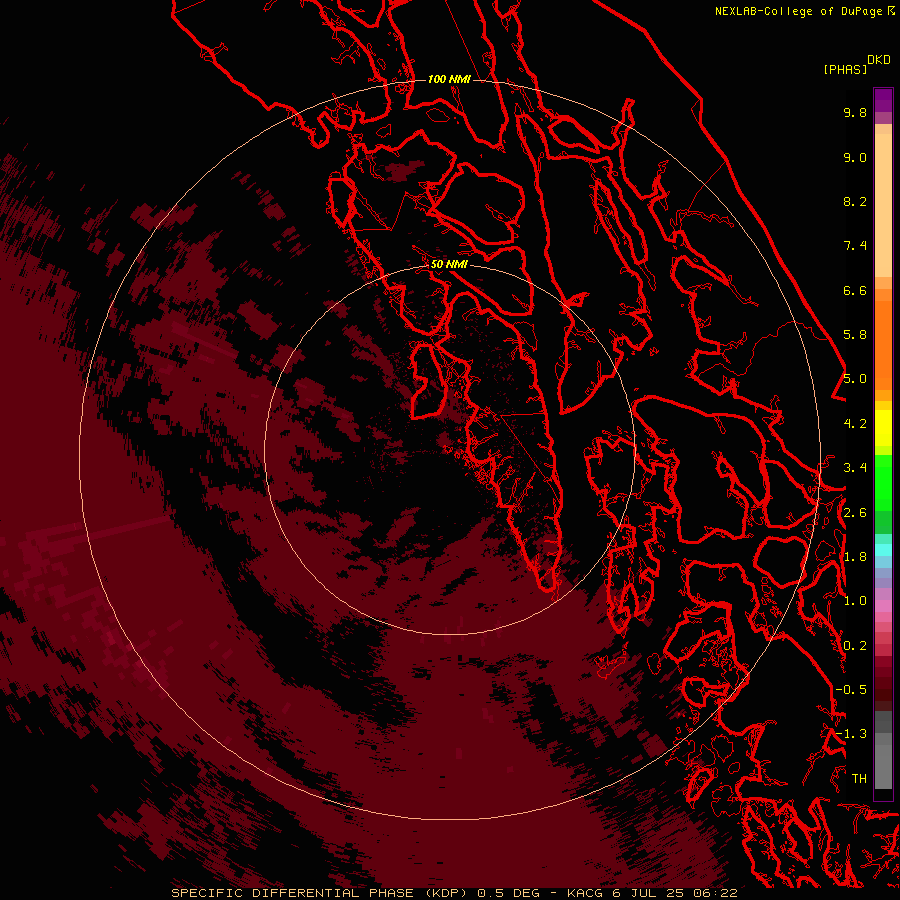Click the 1.8 legend value
900x900 pixels.
tap(855, 557)
